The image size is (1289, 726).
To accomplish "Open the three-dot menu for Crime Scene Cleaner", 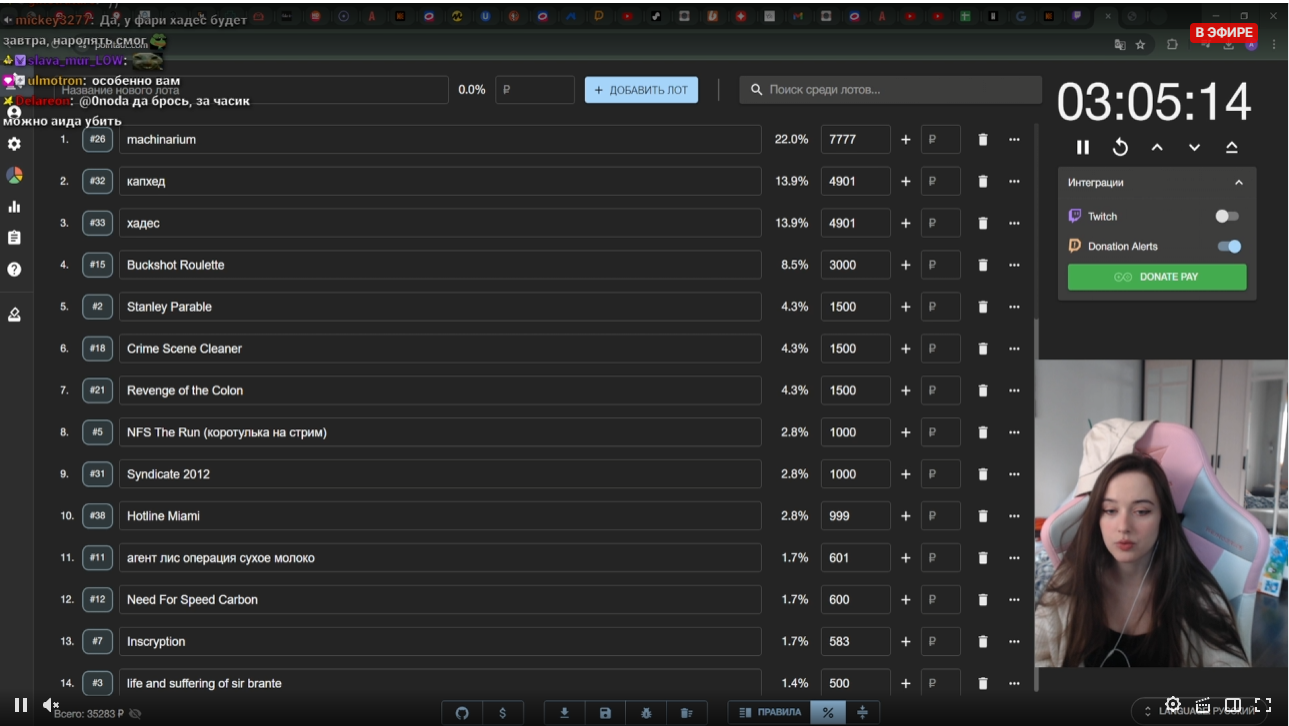I will (1014, 349).
